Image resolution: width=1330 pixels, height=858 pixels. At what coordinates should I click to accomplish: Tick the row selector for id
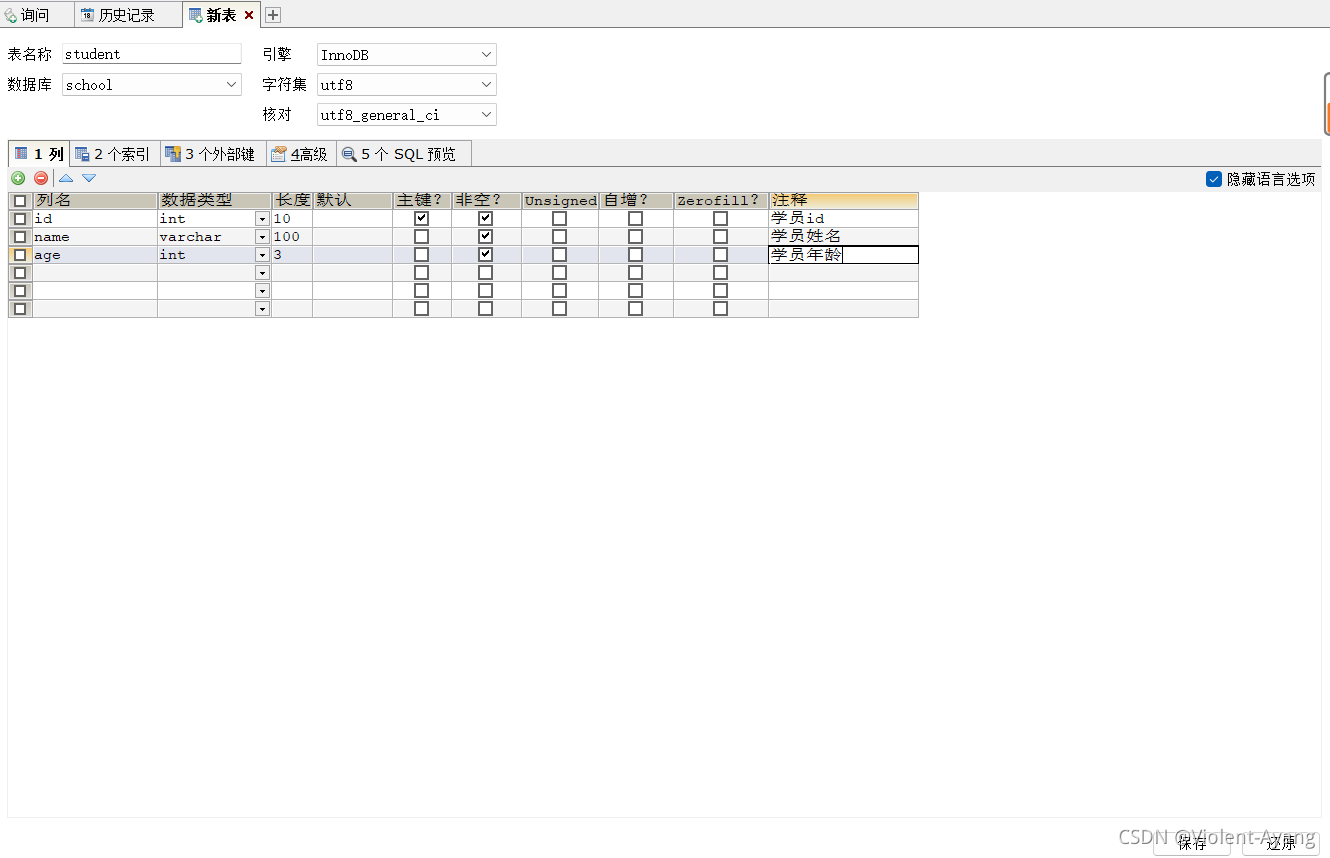pos(20,218)
